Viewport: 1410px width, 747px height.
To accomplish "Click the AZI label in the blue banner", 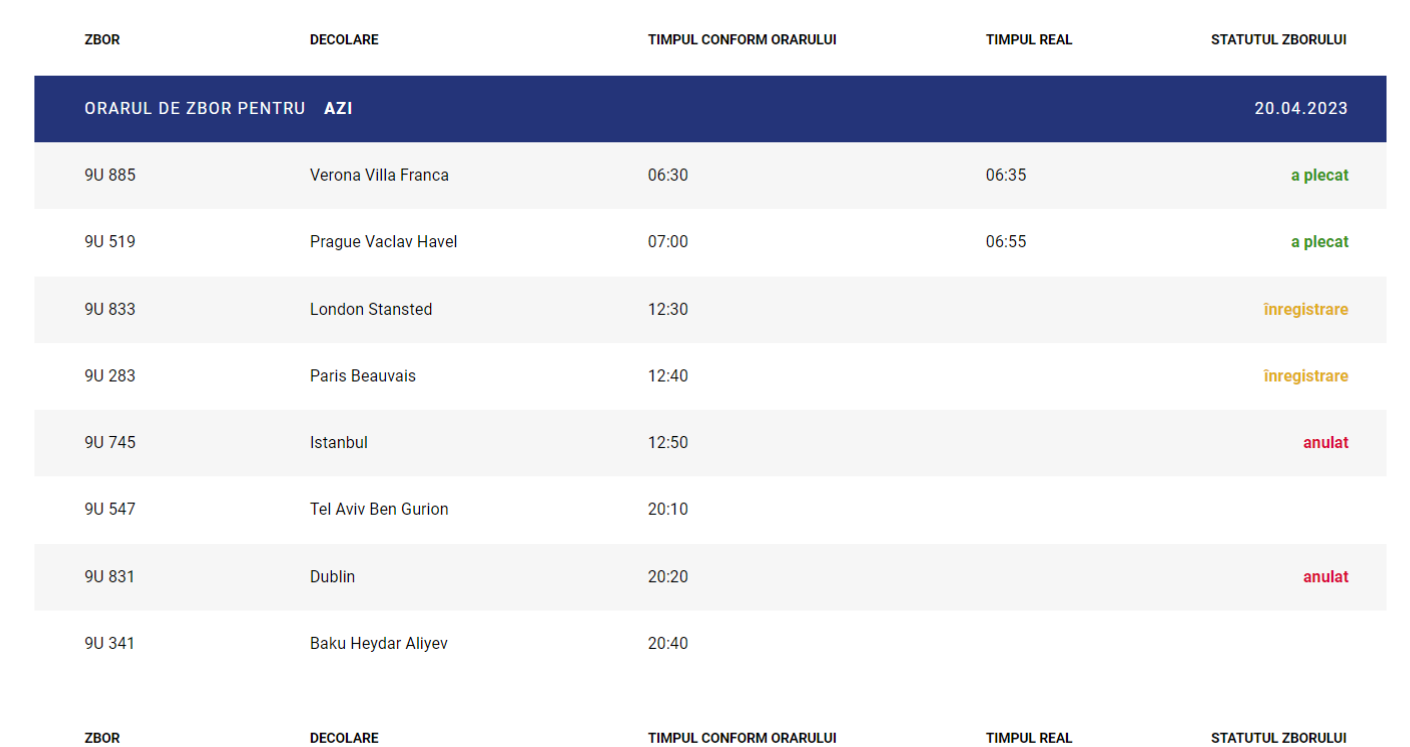I will pyautogui.click(x=338, y=108).
